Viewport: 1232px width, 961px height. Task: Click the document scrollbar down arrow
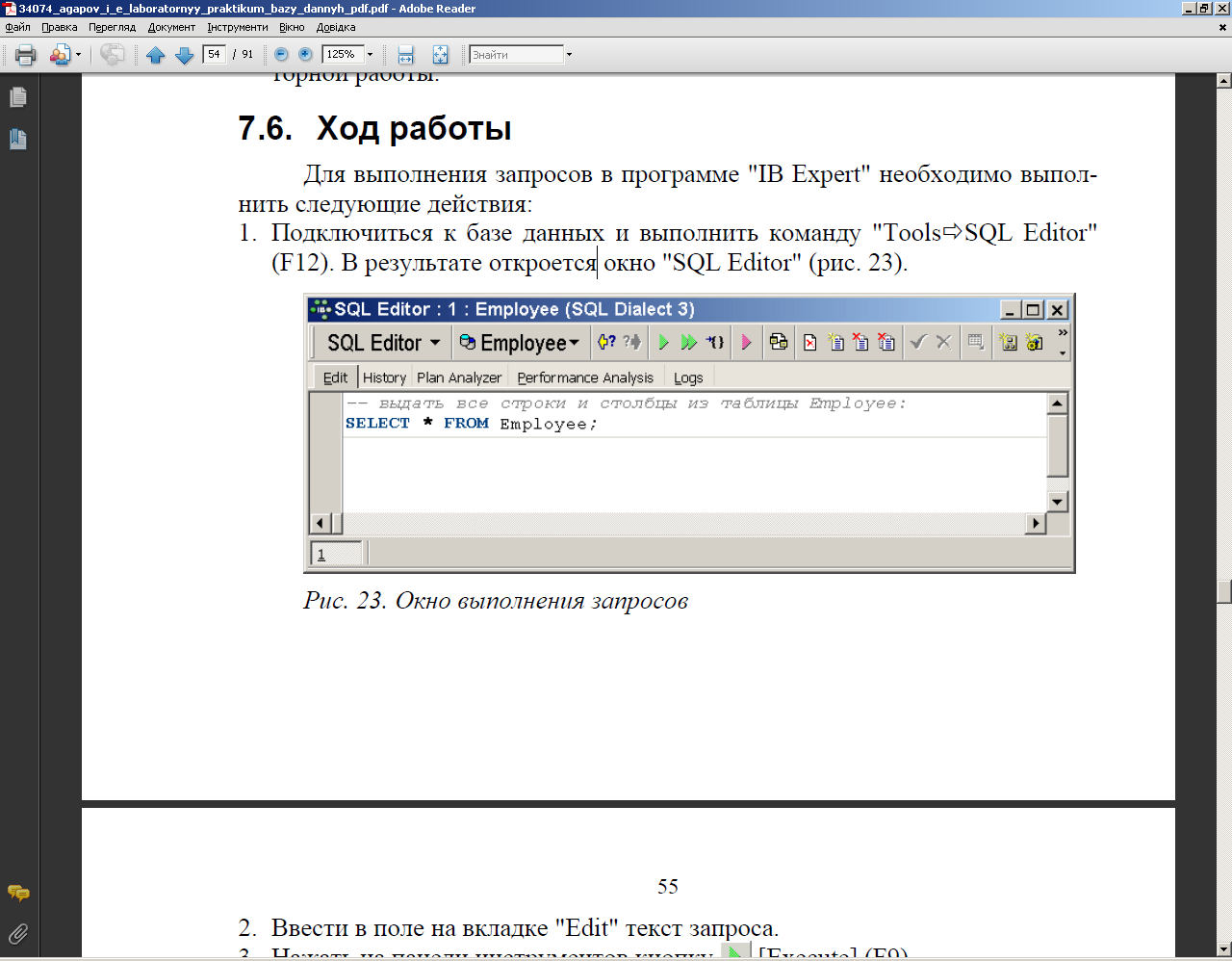tap(1223, 949)
